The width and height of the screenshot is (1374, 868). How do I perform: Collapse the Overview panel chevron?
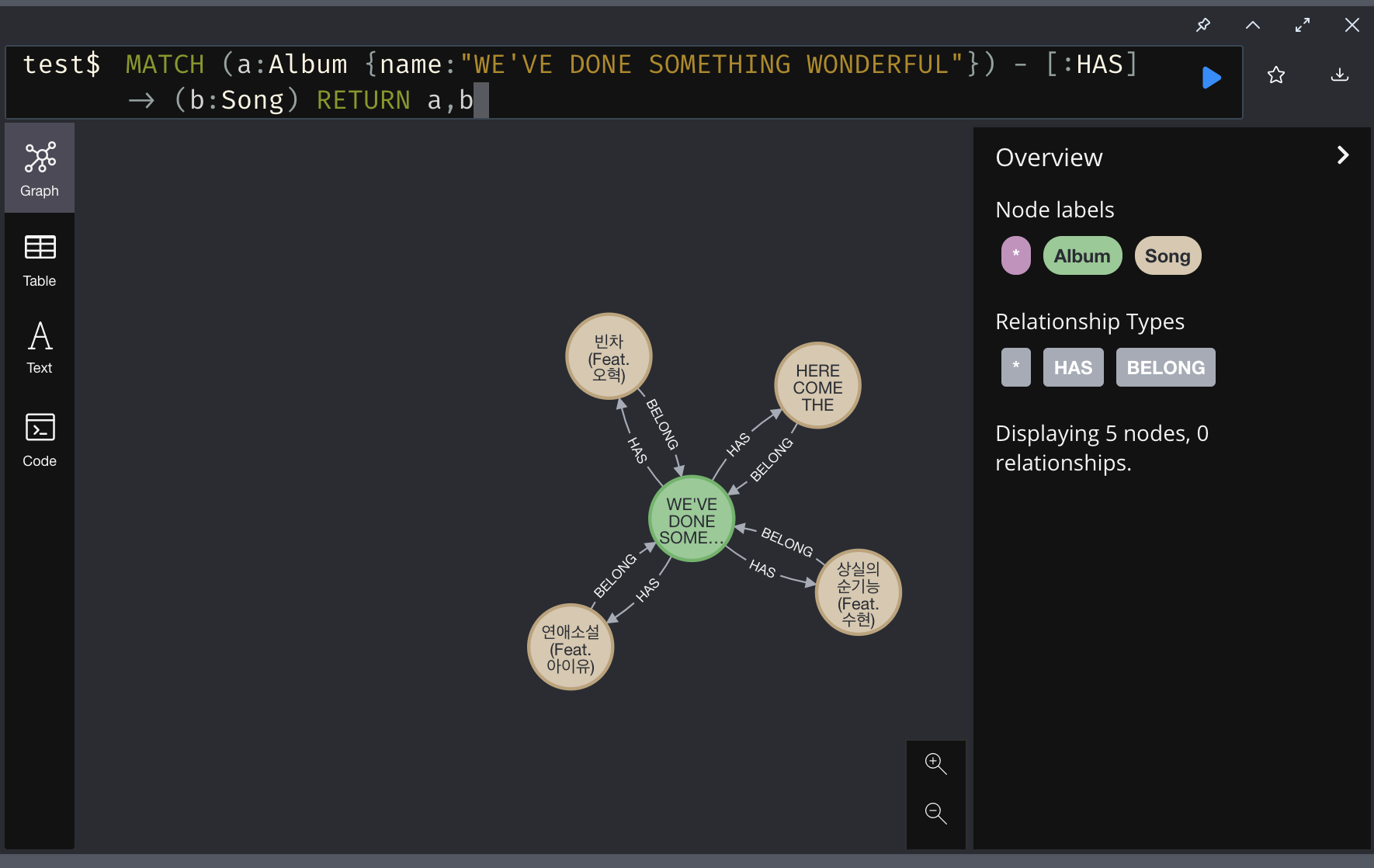pos(1343,155)
